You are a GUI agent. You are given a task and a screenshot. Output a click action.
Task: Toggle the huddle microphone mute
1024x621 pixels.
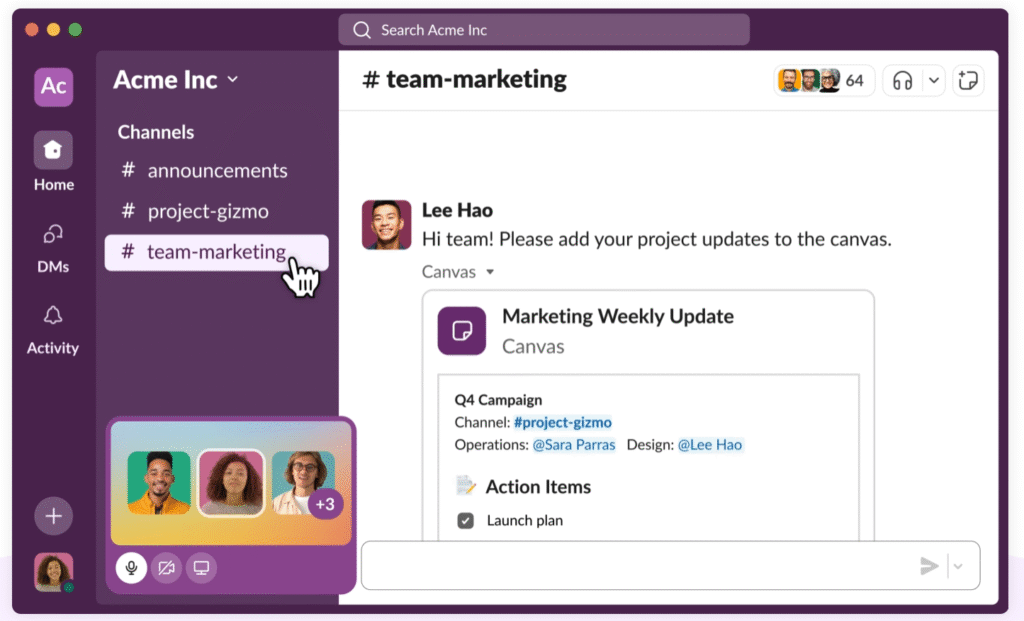[x=130, y=568]
